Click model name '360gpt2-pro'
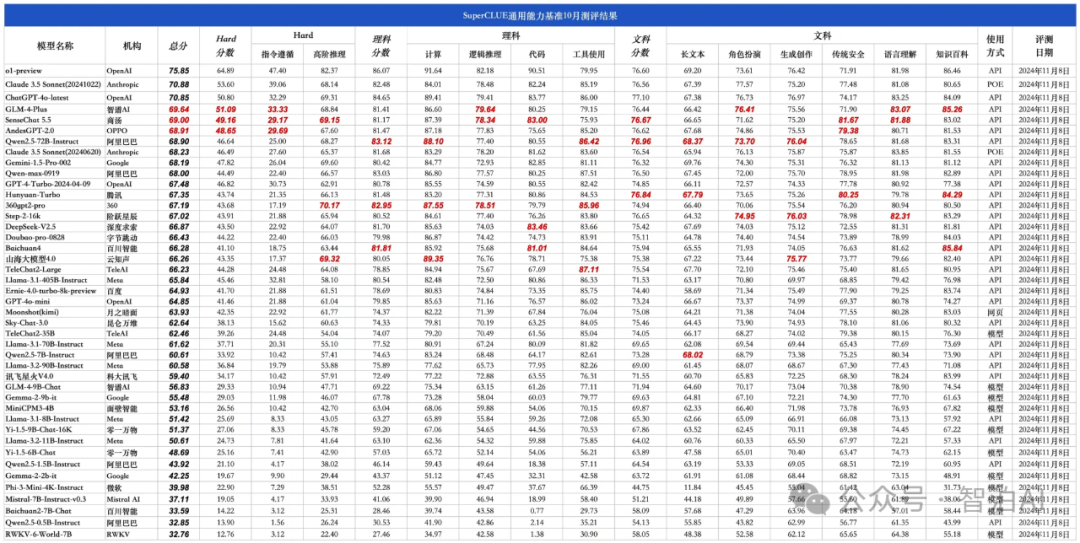 click(23, 205)
